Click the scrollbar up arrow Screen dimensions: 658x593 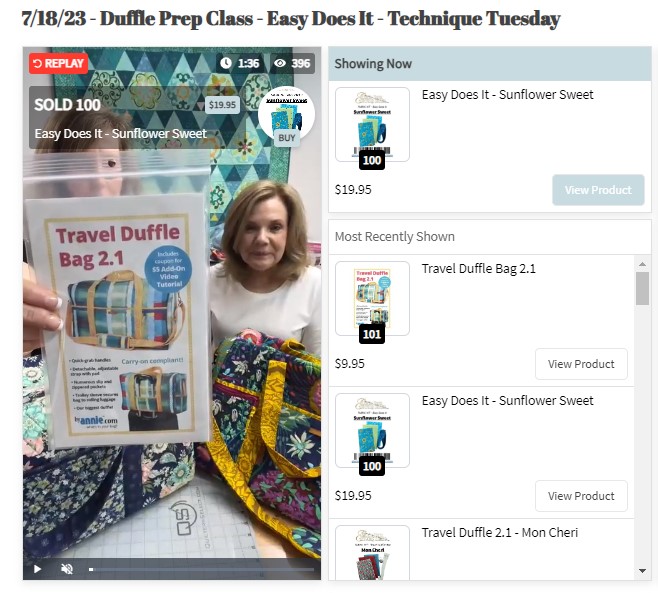click(x=642, y=264)
